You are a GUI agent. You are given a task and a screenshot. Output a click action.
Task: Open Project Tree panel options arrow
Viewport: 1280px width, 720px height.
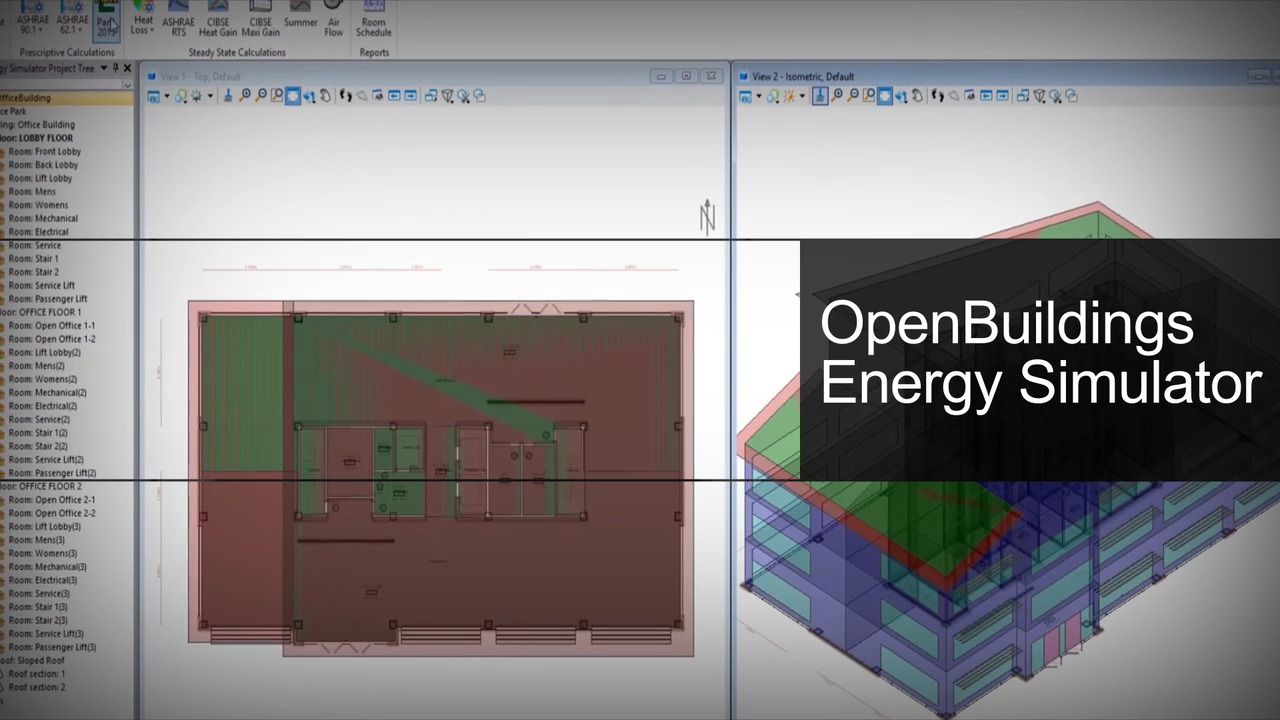pyautogui.click(x=103, y=68)
